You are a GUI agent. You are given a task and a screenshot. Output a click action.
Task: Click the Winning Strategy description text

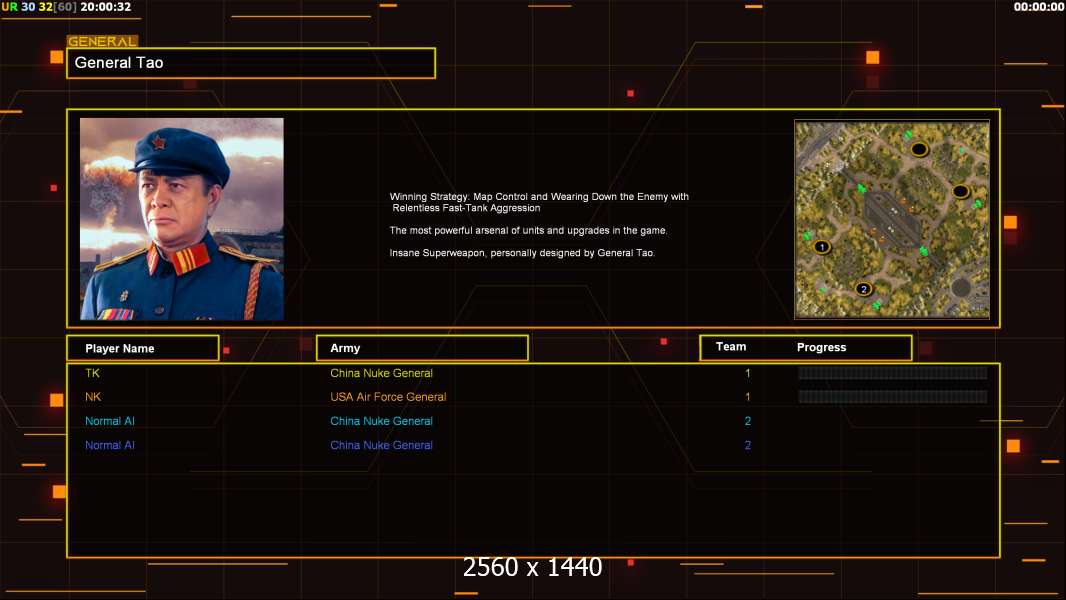539,202
